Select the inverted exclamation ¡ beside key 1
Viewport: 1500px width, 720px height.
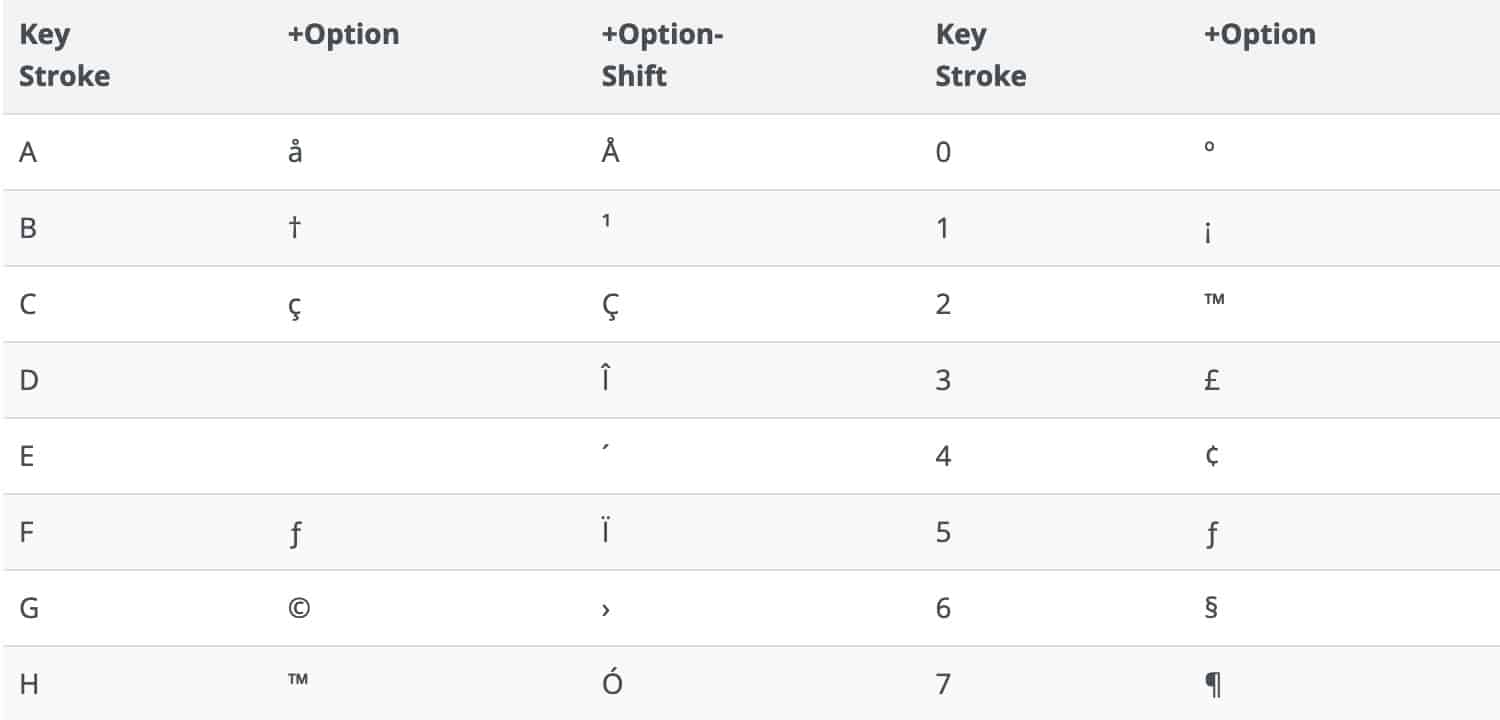coord(1210,232)
